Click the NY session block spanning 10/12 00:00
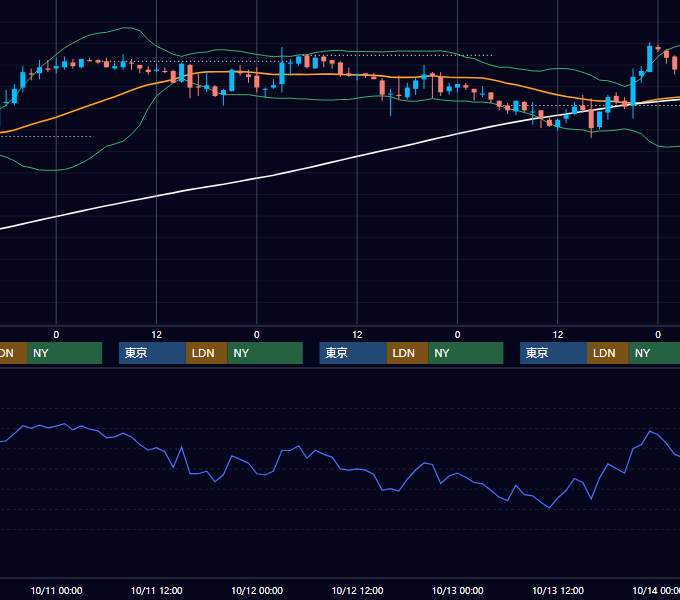680x600 pixels. click(x=265, y=353)
